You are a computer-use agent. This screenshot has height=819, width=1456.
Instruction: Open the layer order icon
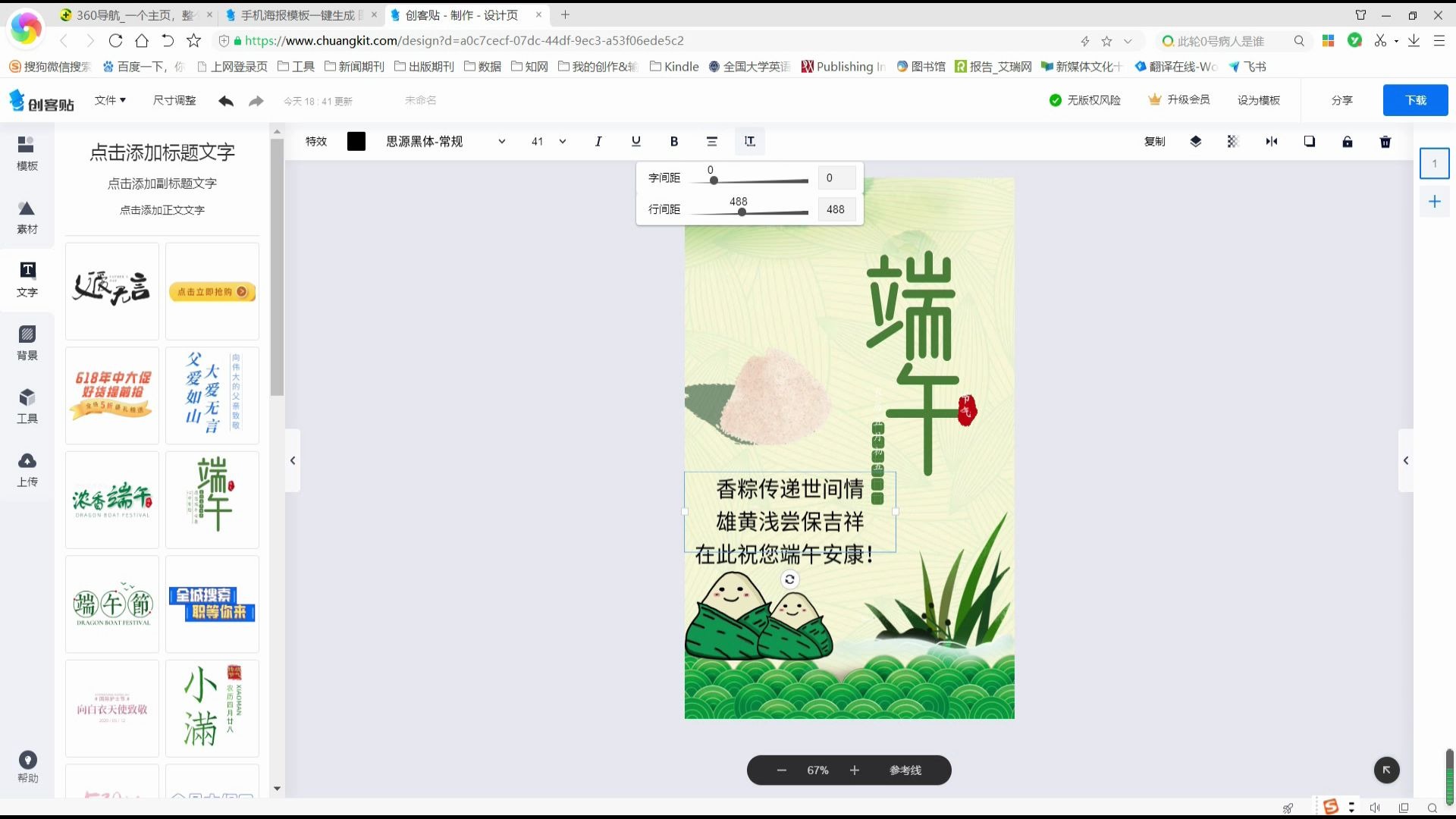[x=1195, y=142]
